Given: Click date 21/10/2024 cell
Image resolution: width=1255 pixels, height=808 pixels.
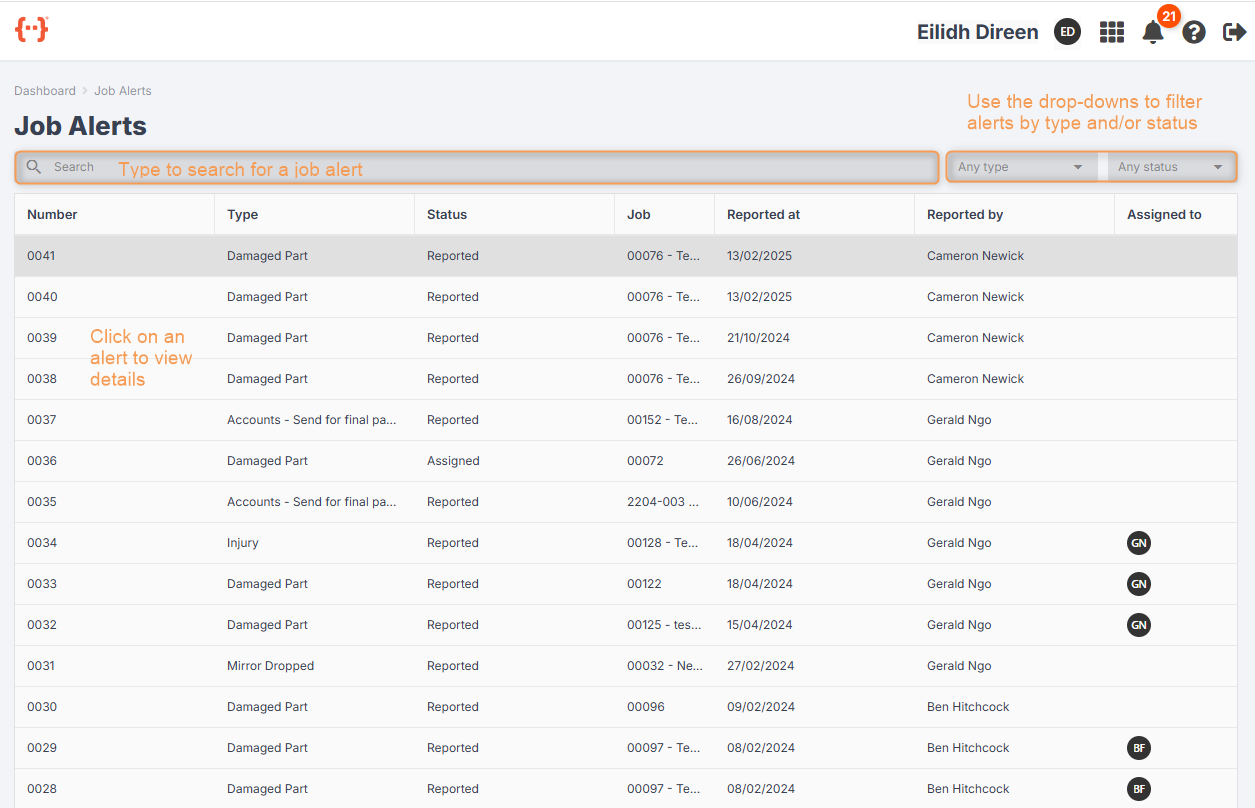Looking at the screenshot, I should tap(758, 338).
